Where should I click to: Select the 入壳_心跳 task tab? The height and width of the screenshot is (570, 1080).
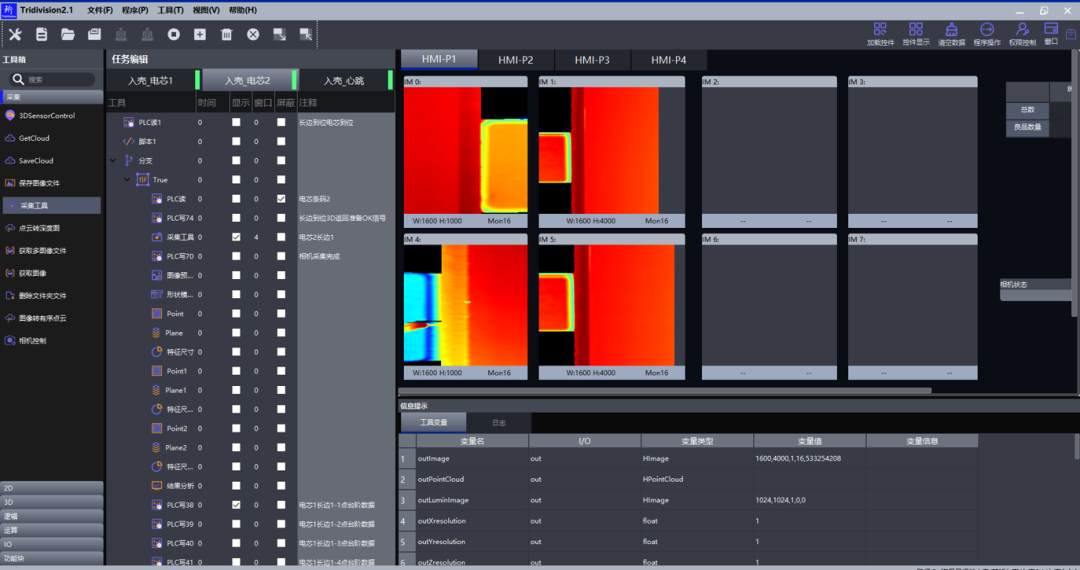tap(345, 80)
